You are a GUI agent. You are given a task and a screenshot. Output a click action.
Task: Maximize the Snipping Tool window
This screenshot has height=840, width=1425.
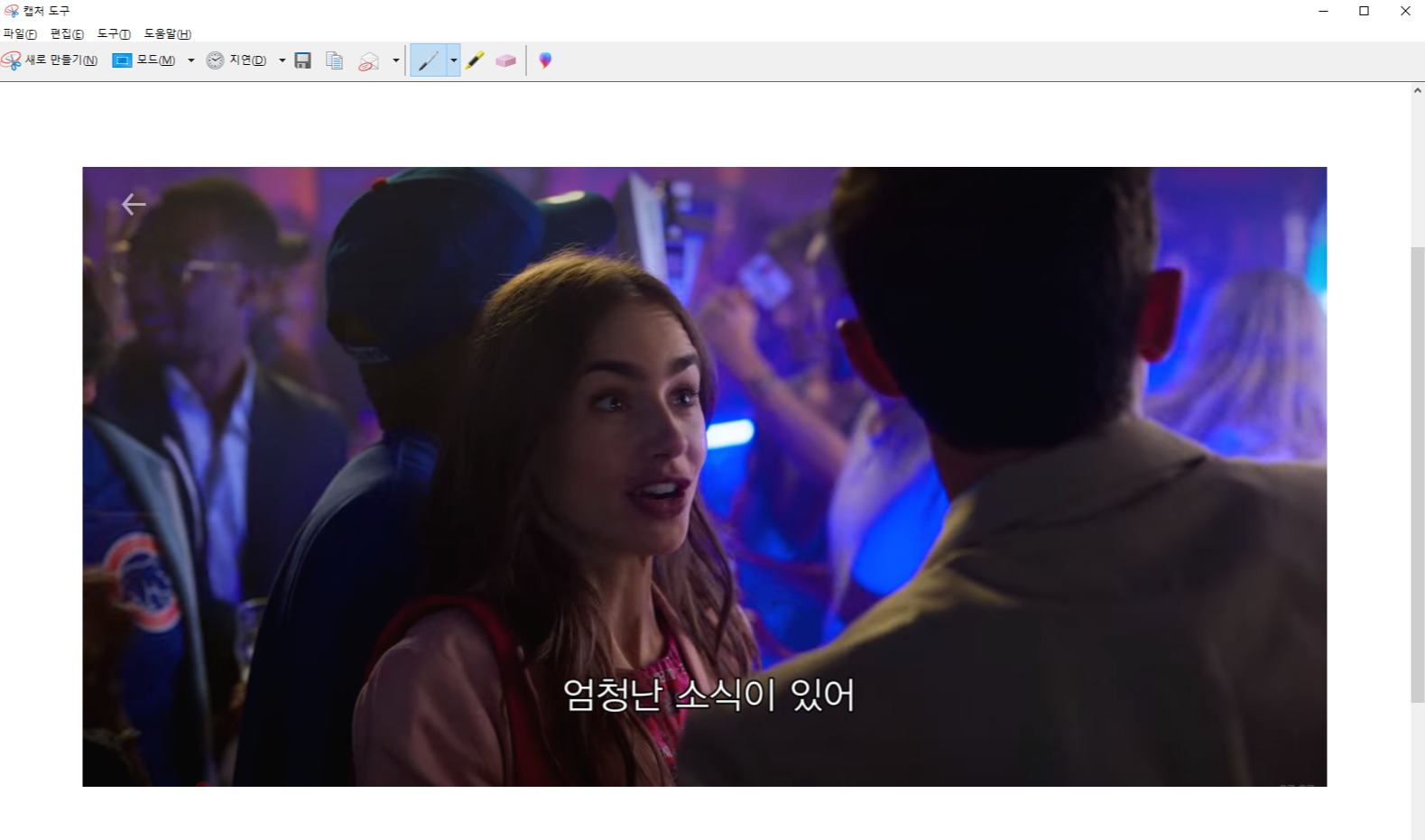coord(1364,11)
